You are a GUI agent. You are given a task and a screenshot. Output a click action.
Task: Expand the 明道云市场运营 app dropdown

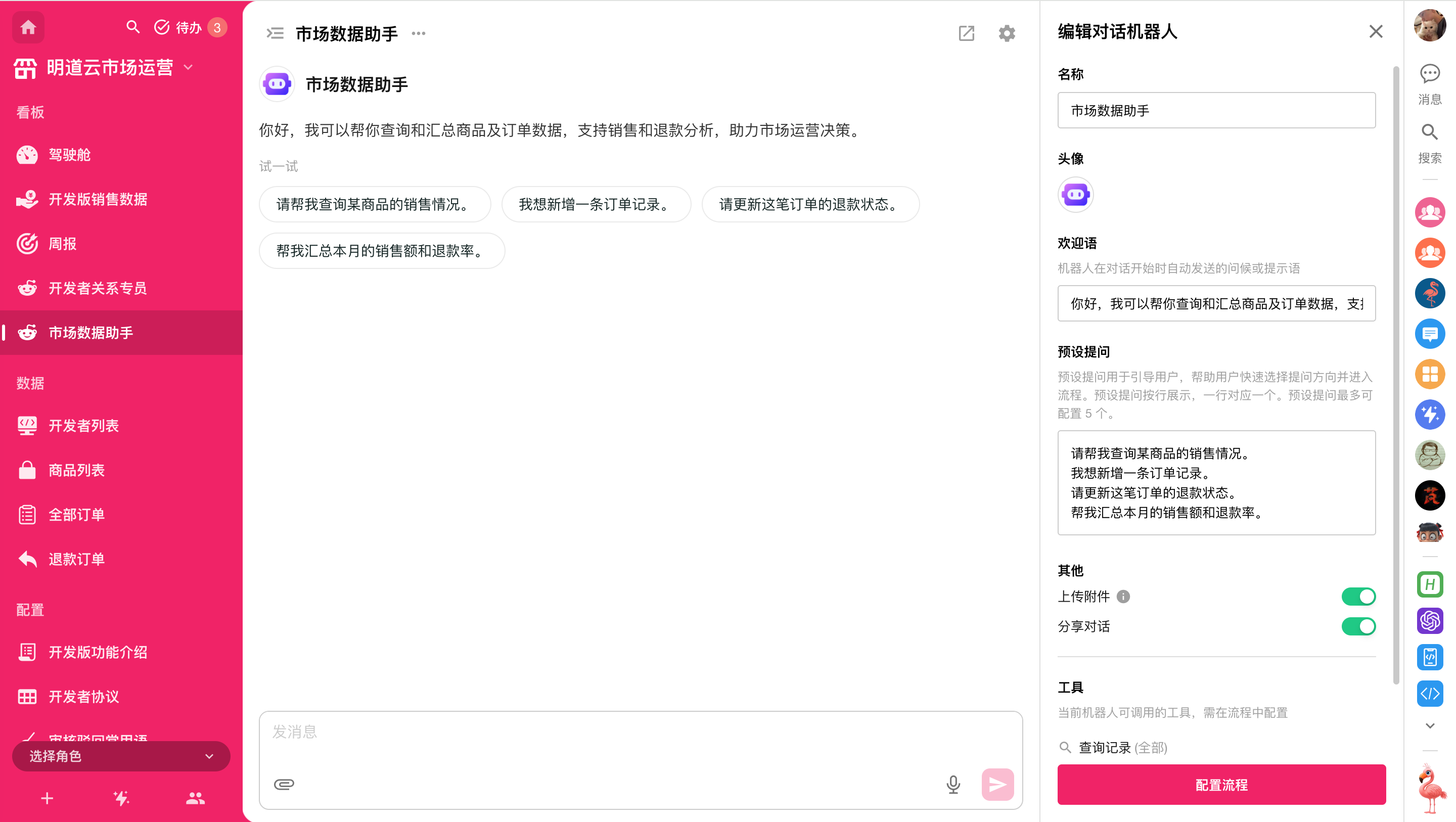pyautogui.click(x=189, y=67)
